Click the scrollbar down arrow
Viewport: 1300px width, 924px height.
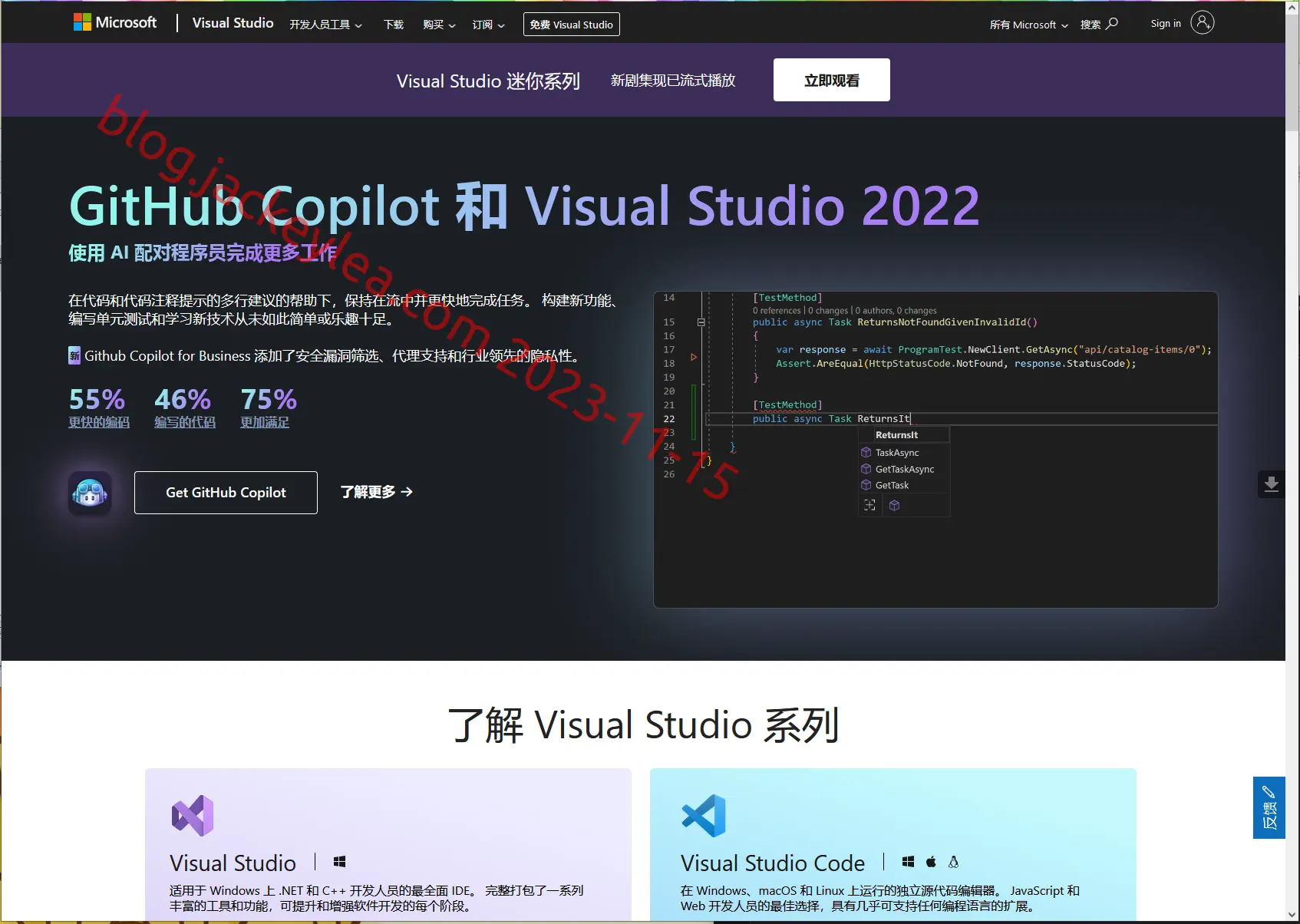point(1292,916)
